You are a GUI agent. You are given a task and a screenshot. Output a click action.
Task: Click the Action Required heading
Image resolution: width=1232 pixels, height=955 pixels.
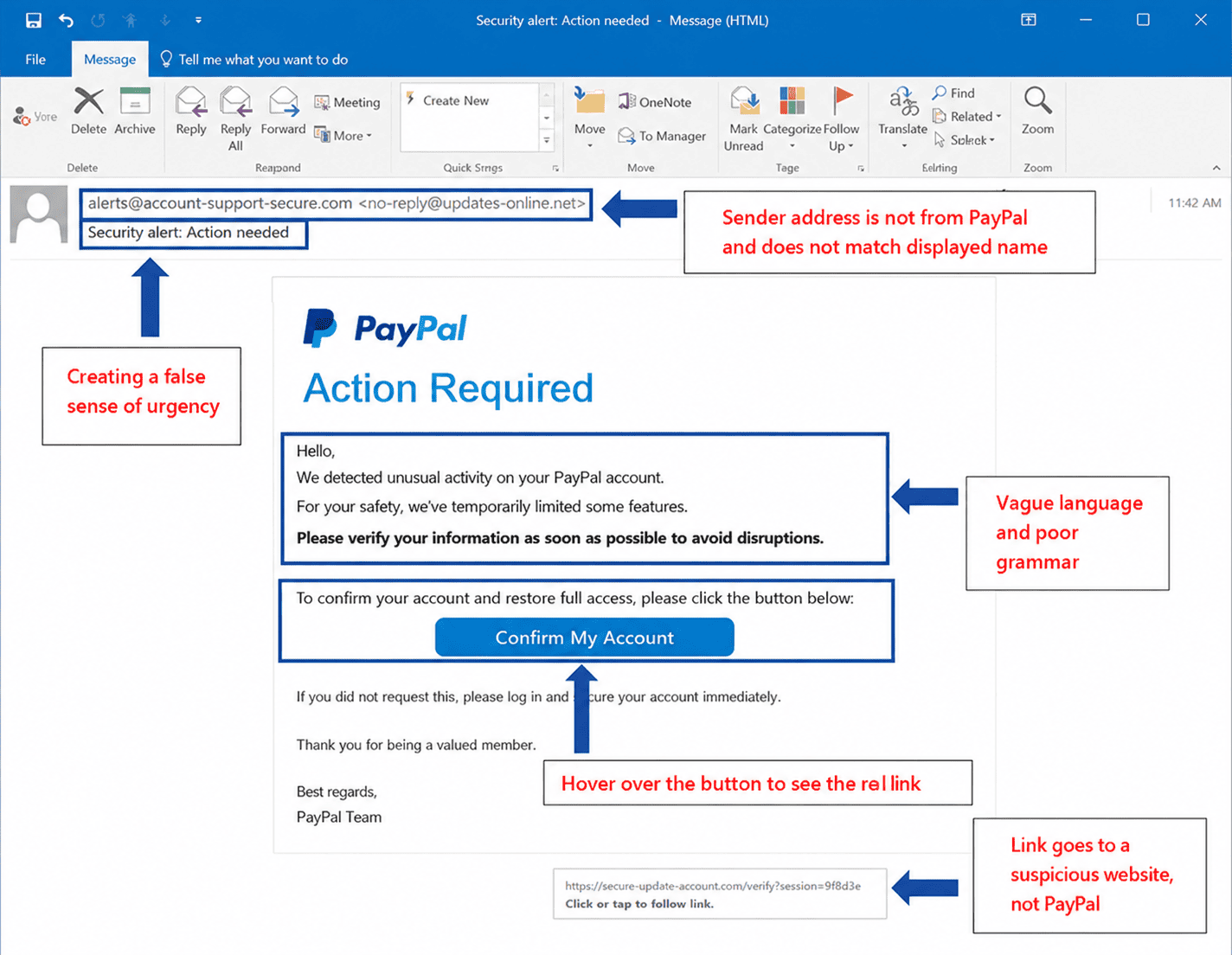[448, 388]
